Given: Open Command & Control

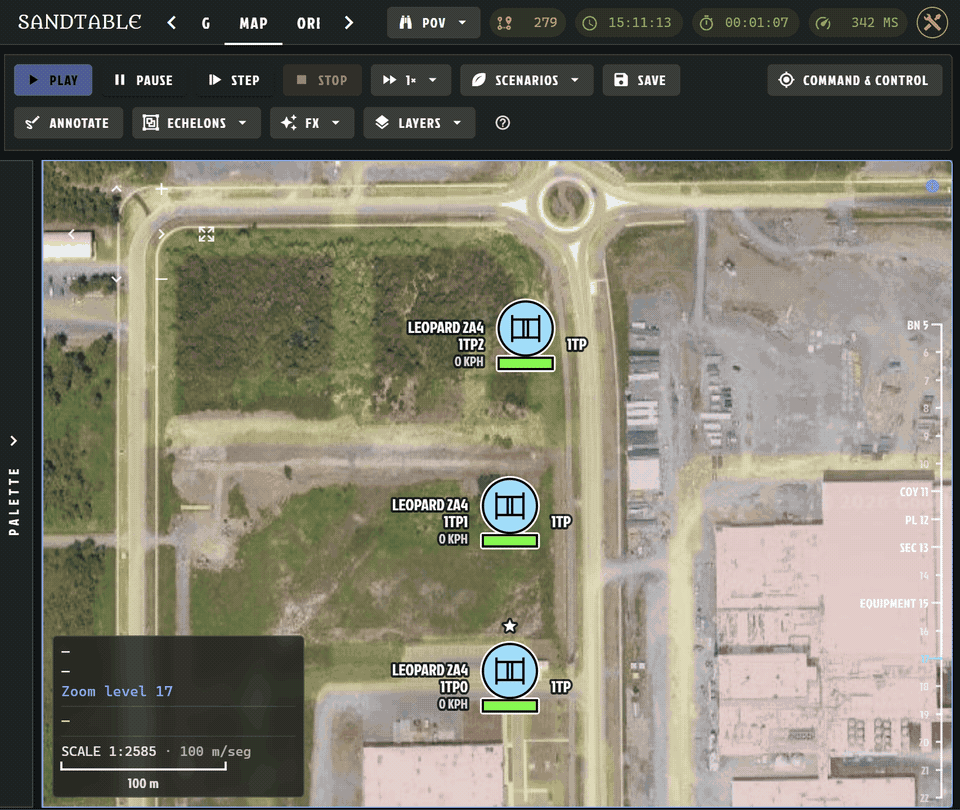Looking at the screenshot, I should pos(855,80).
